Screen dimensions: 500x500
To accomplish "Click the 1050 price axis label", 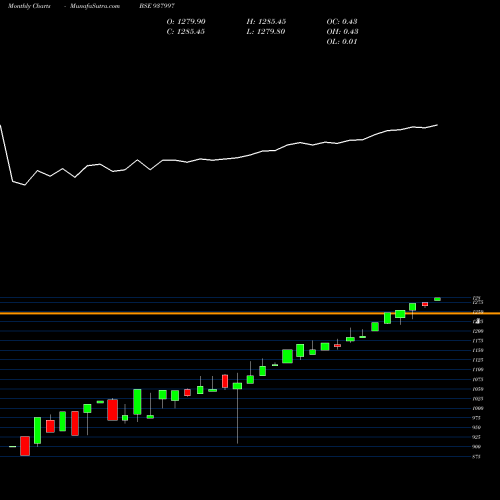I will pos(478,389).
